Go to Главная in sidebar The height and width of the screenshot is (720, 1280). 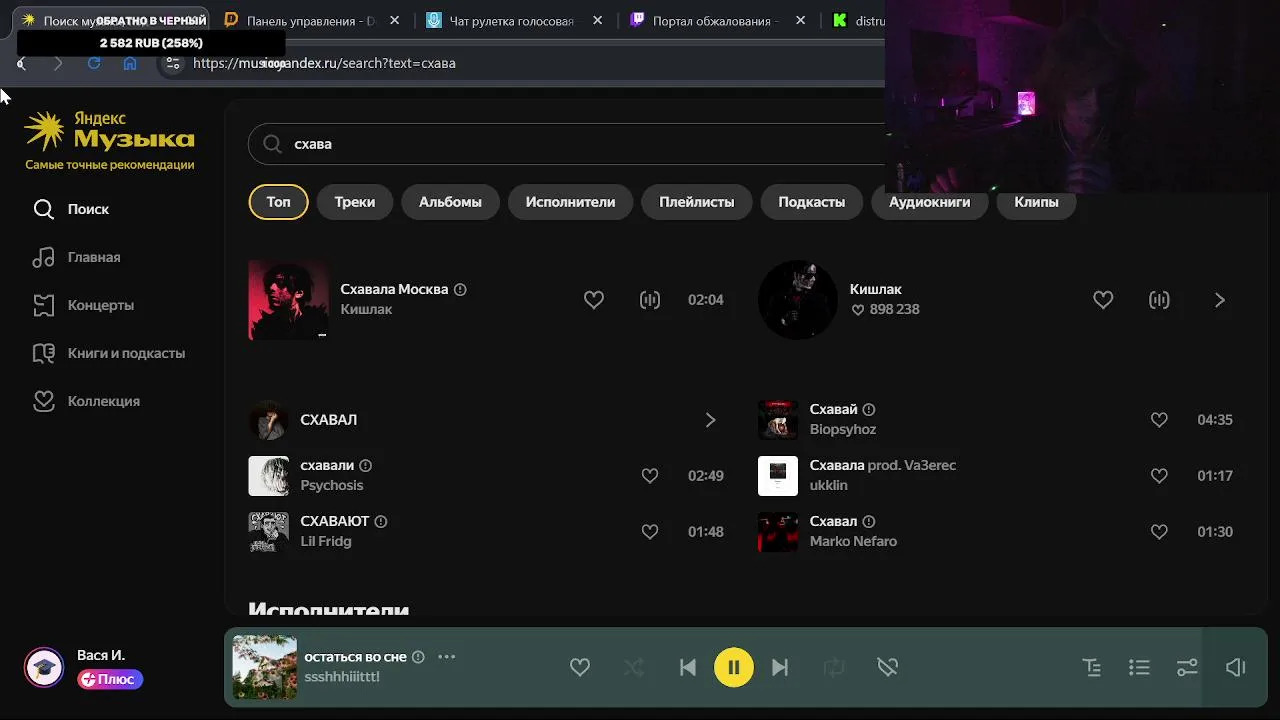click(76, 257)
